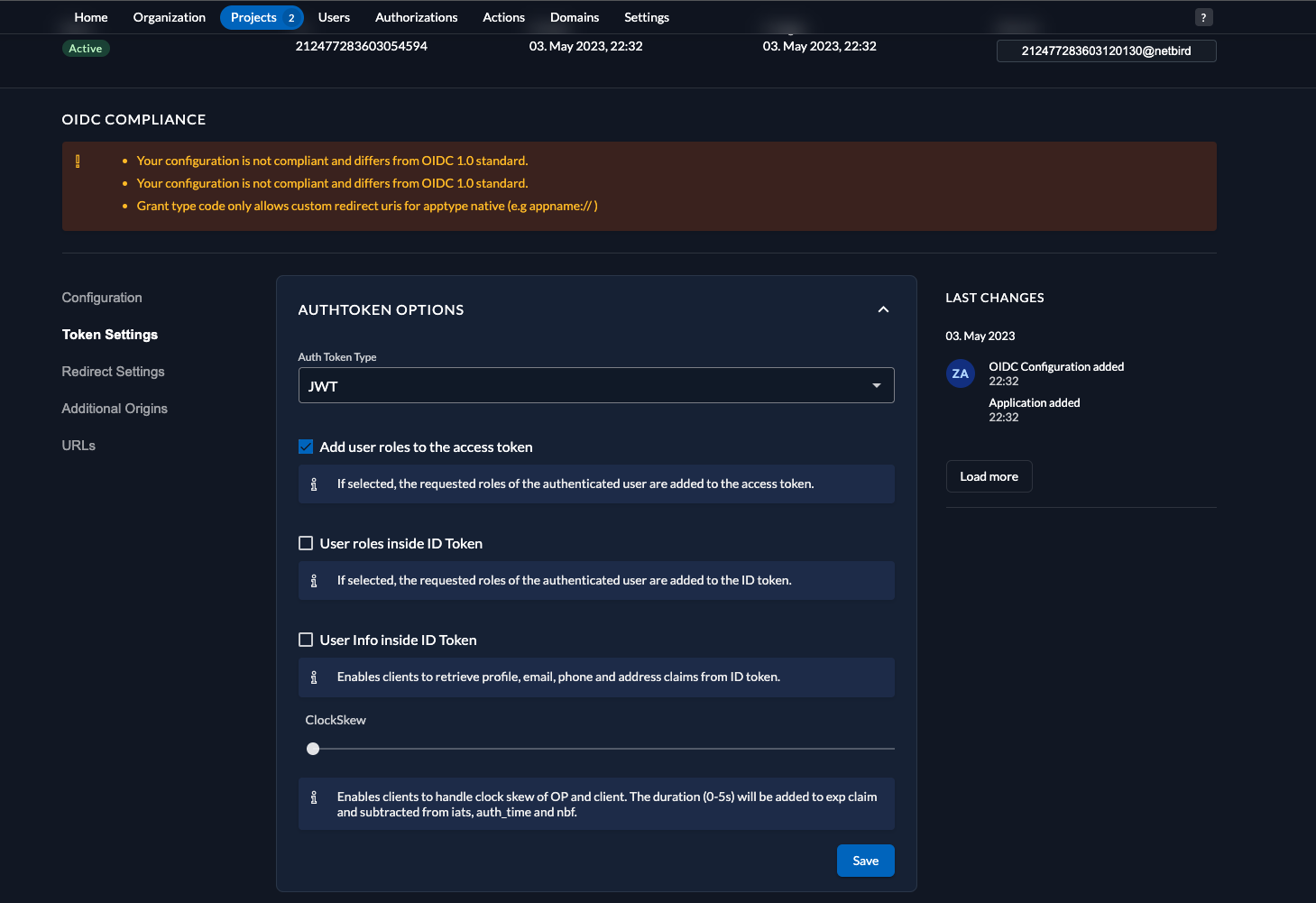The width and height of the screenshot is (1316, 903).
Task: Click the orange warning exclamation icon
Action: 78,161
